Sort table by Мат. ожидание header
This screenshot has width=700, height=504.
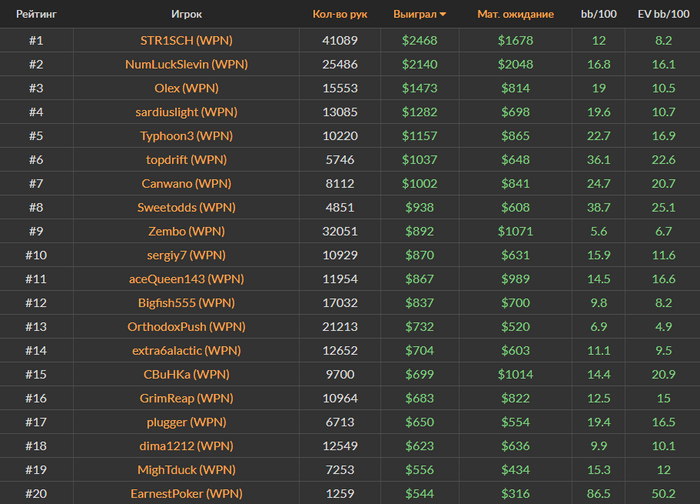click(515, 15)
